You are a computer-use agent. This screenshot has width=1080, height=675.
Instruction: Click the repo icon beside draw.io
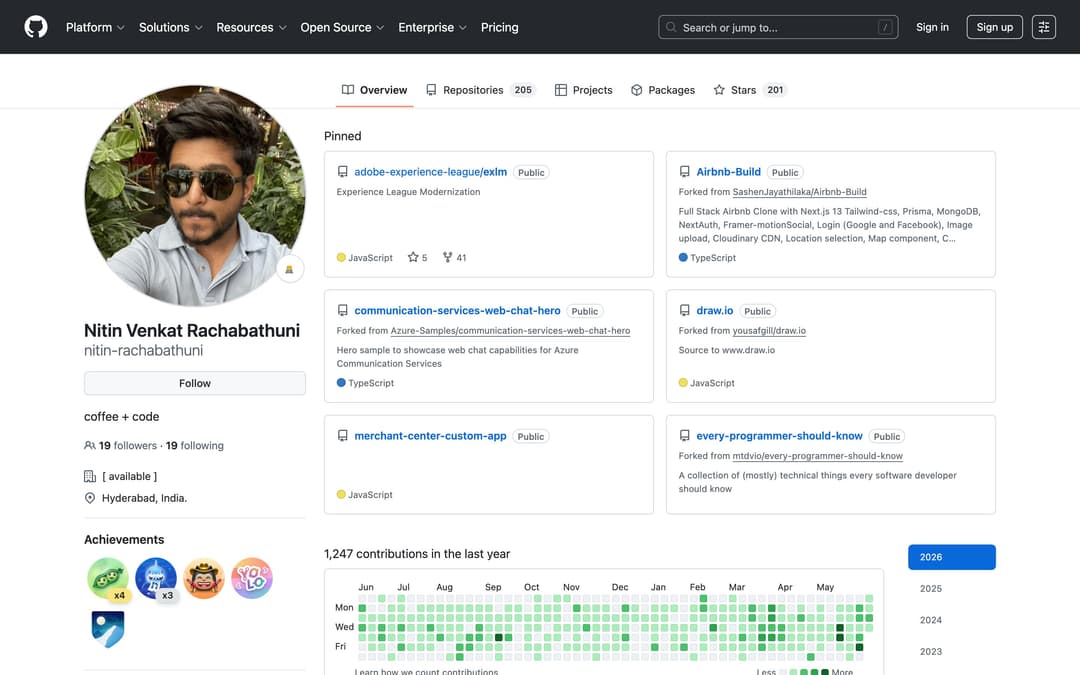684,311
